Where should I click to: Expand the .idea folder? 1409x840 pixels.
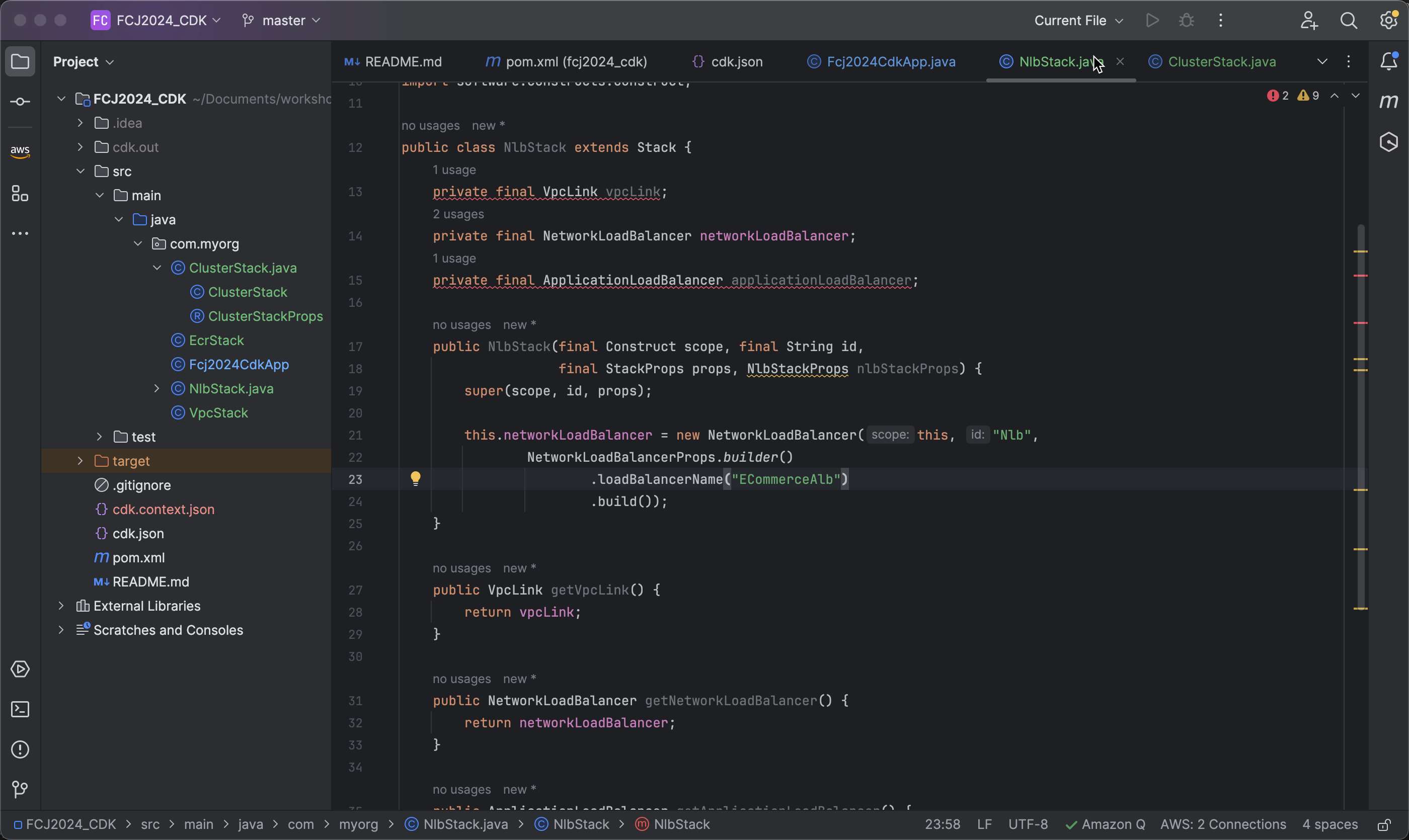click(x=81, y=123)
